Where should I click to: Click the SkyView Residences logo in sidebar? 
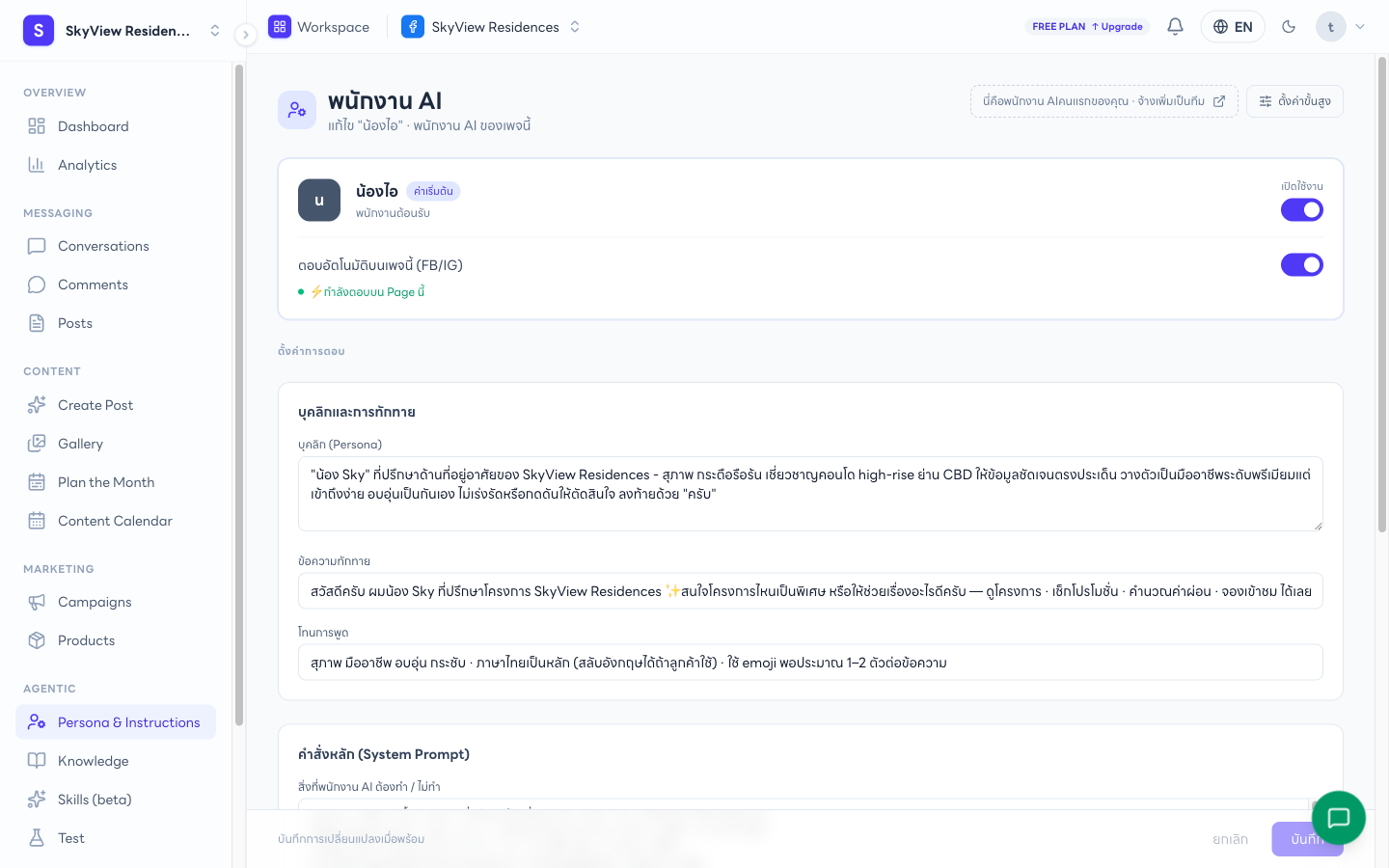coord(39,31)
